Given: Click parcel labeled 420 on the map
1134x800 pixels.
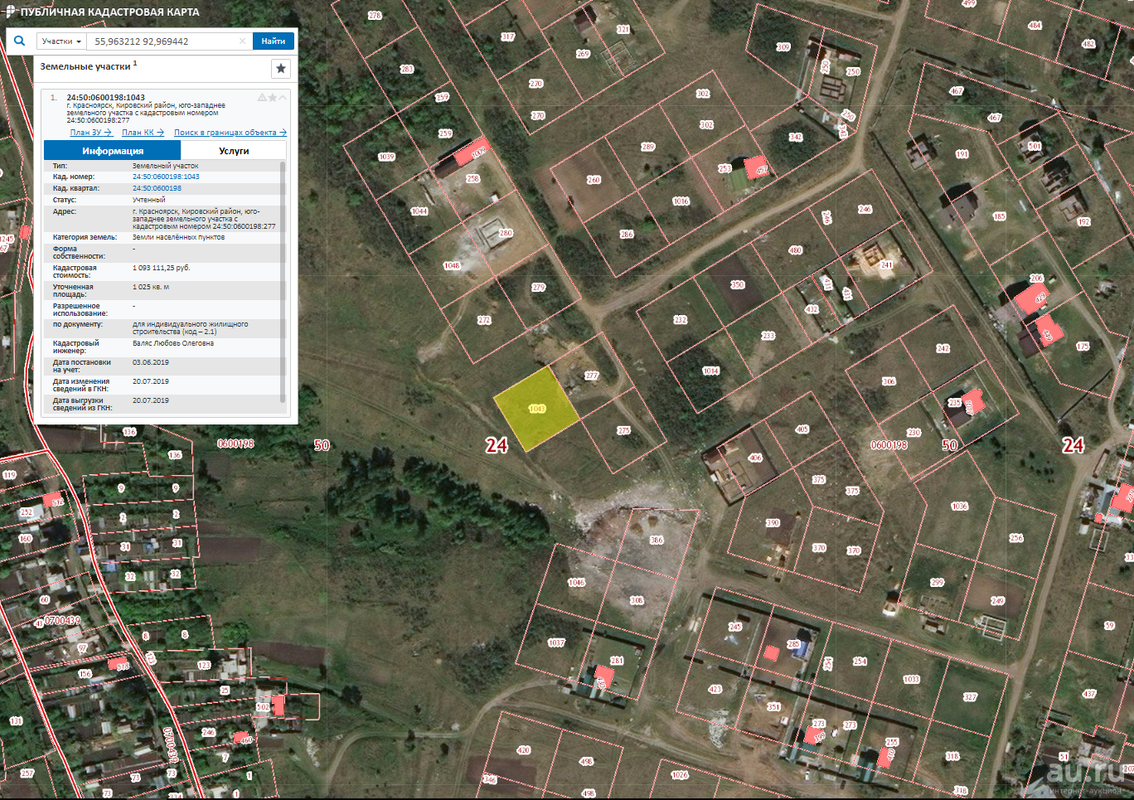Looking at the screenshot, I should click(523, 750).
